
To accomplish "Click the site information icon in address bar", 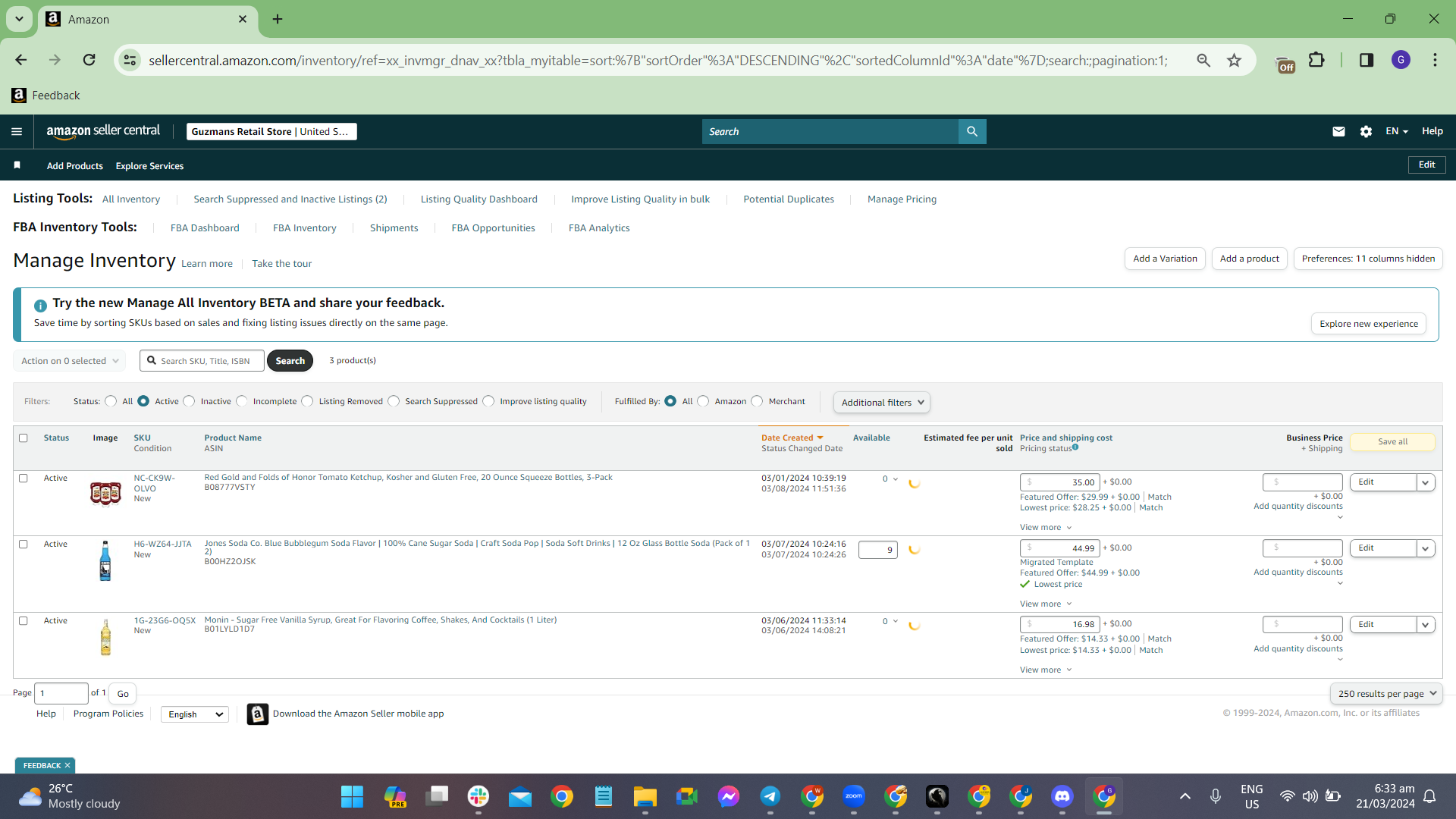I will pyautogui.click(x=130, y=60).
